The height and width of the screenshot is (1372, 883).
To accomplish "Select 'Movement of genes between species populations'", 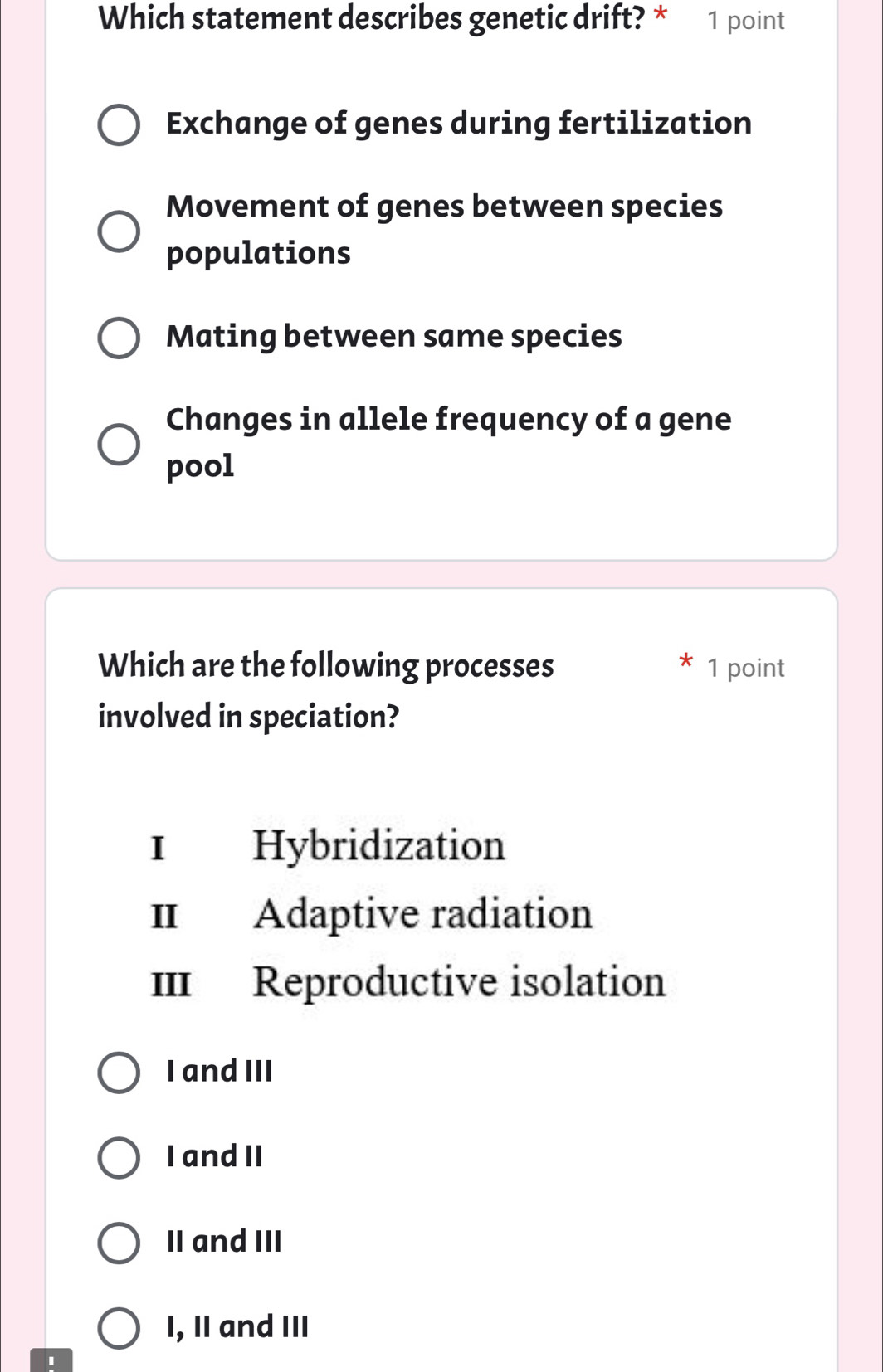I will point(119,230).
